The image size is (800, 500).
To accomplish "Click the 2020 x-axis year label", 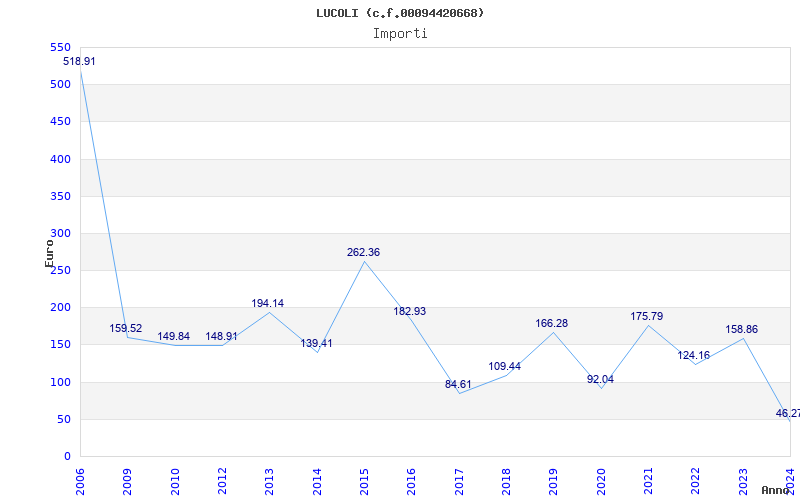I will pyautogui.click(x=601, y=482).
